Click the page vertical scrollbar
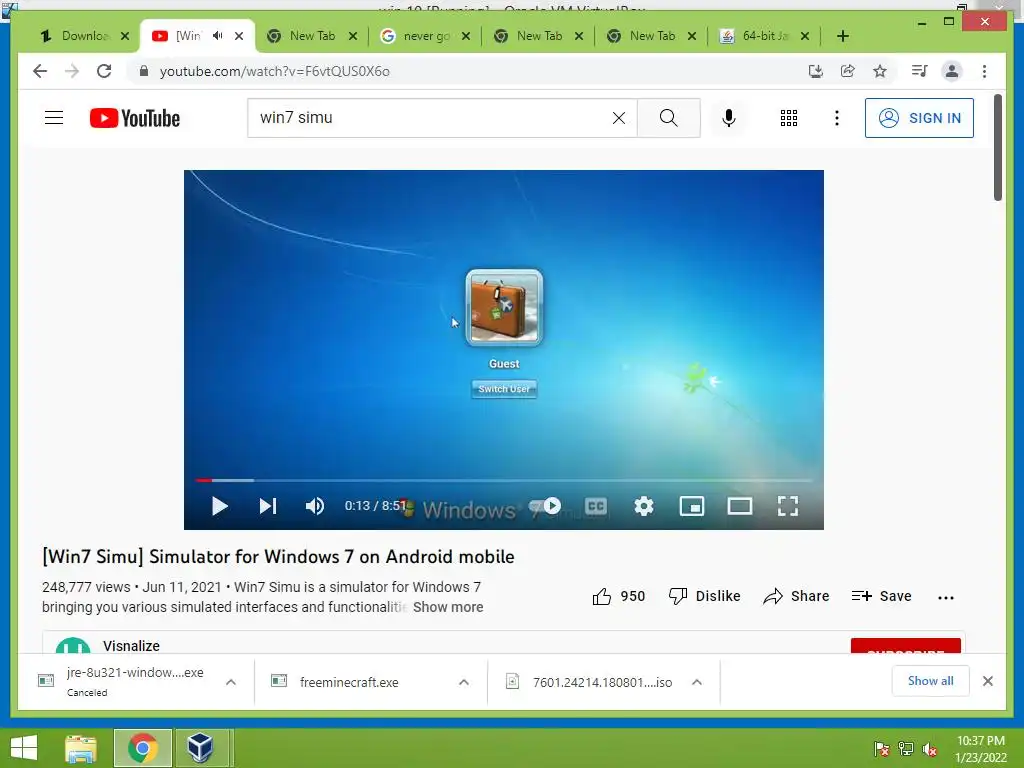The width and height of the screenshot is (1024, 768). tap(997, 148)
